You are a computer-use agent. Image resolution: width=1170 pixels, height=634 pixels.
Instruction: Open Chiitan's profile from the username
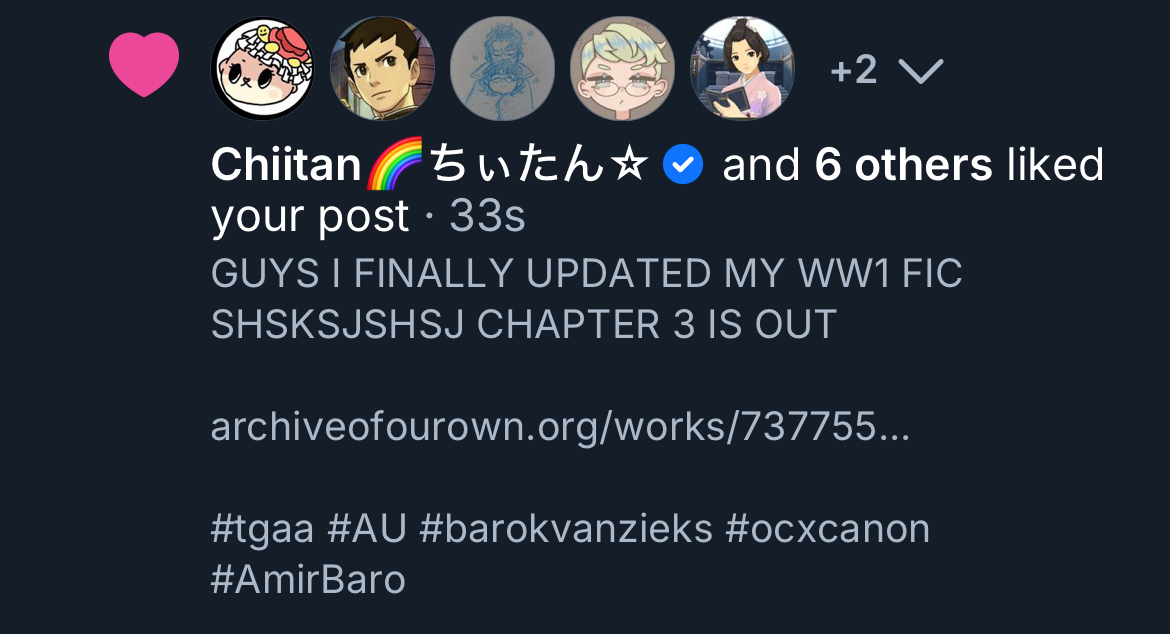click(430, 164)
